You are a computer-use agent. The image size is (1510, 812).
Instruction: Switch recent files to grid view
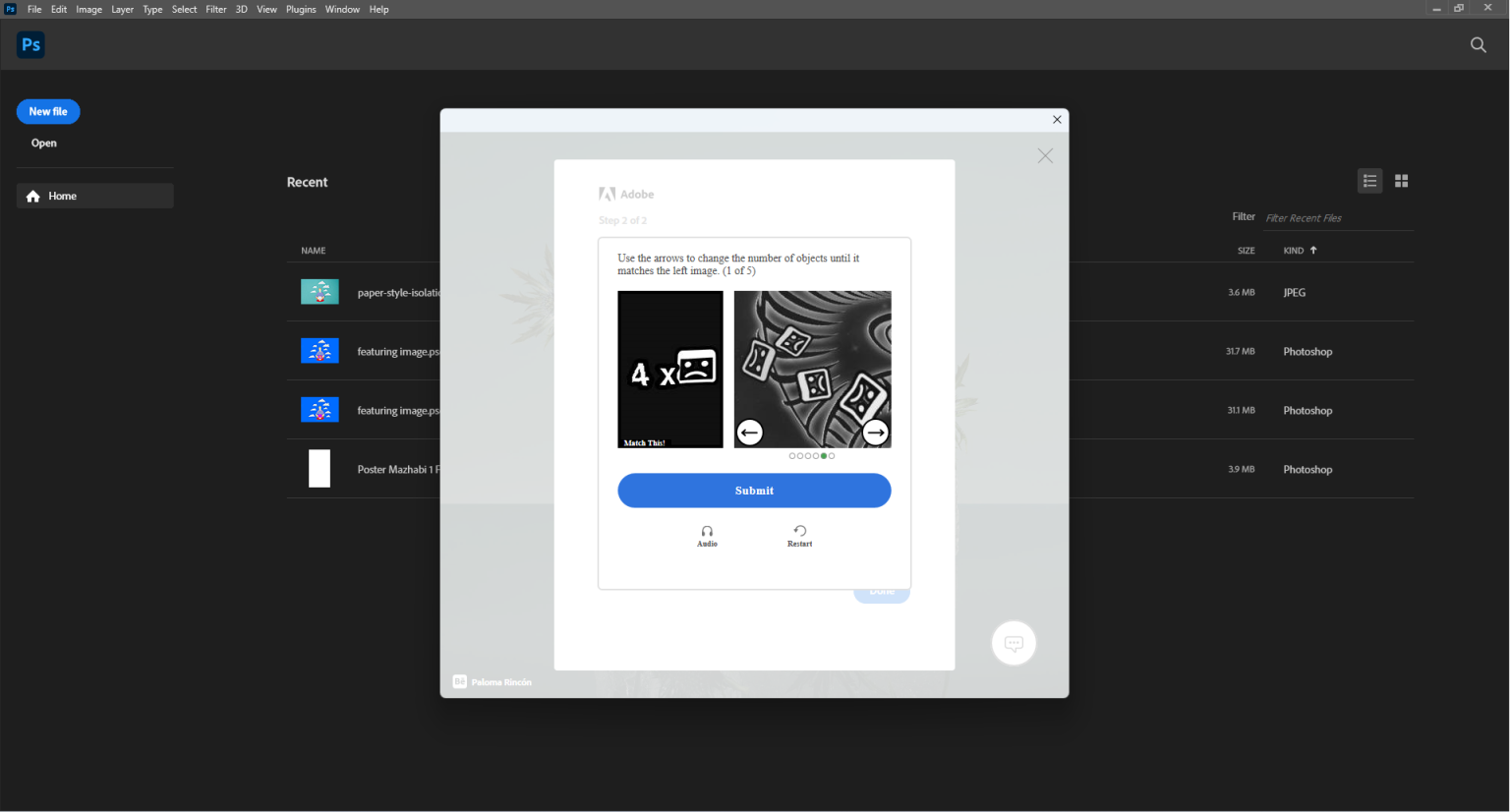pyautogui.click(x=1402, y=181)
